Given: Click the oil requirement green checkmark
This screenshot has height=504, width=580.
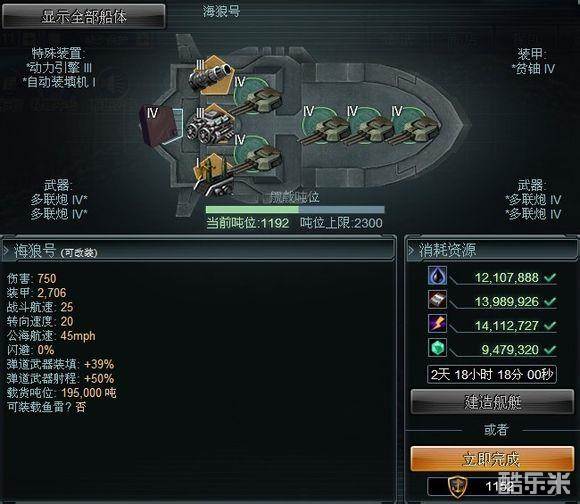Looking at the screenshot, I should coord(550,277).
